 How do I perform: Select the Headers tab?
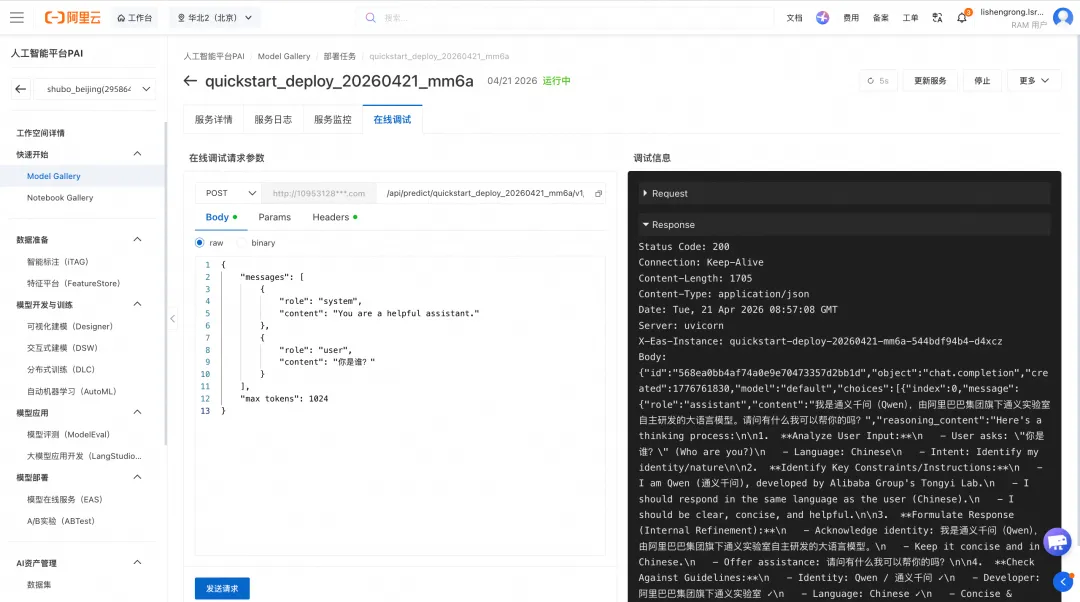pos(334,217)
